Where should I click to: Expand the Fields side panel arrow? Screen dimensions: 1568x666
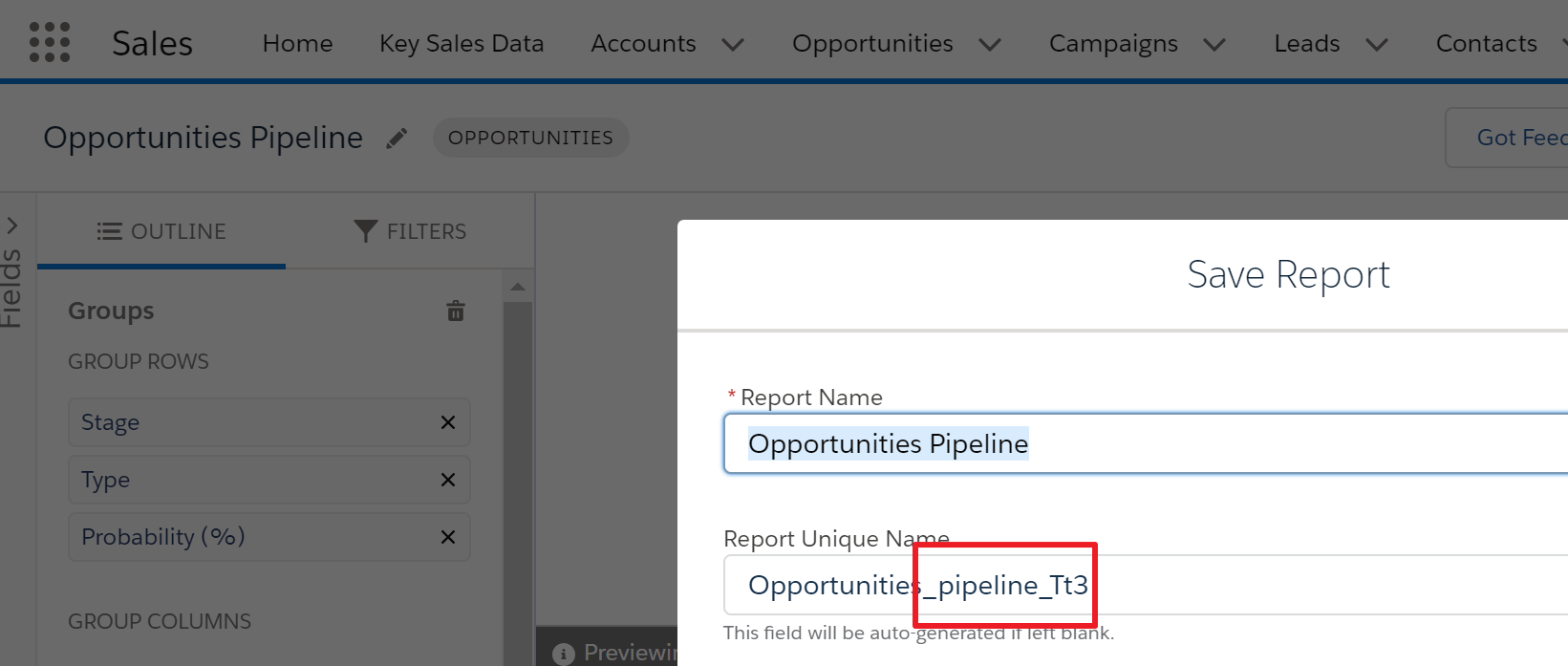click(x=12, y=226)
